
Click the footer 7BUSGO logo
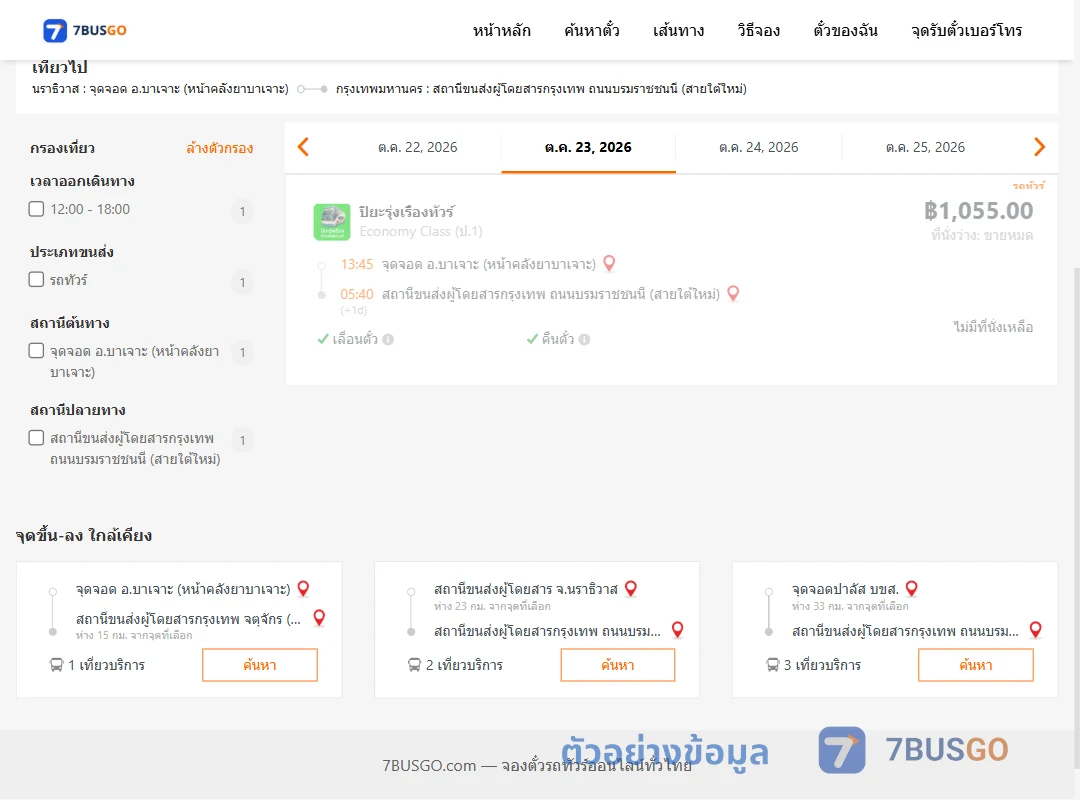click(913, 750)
